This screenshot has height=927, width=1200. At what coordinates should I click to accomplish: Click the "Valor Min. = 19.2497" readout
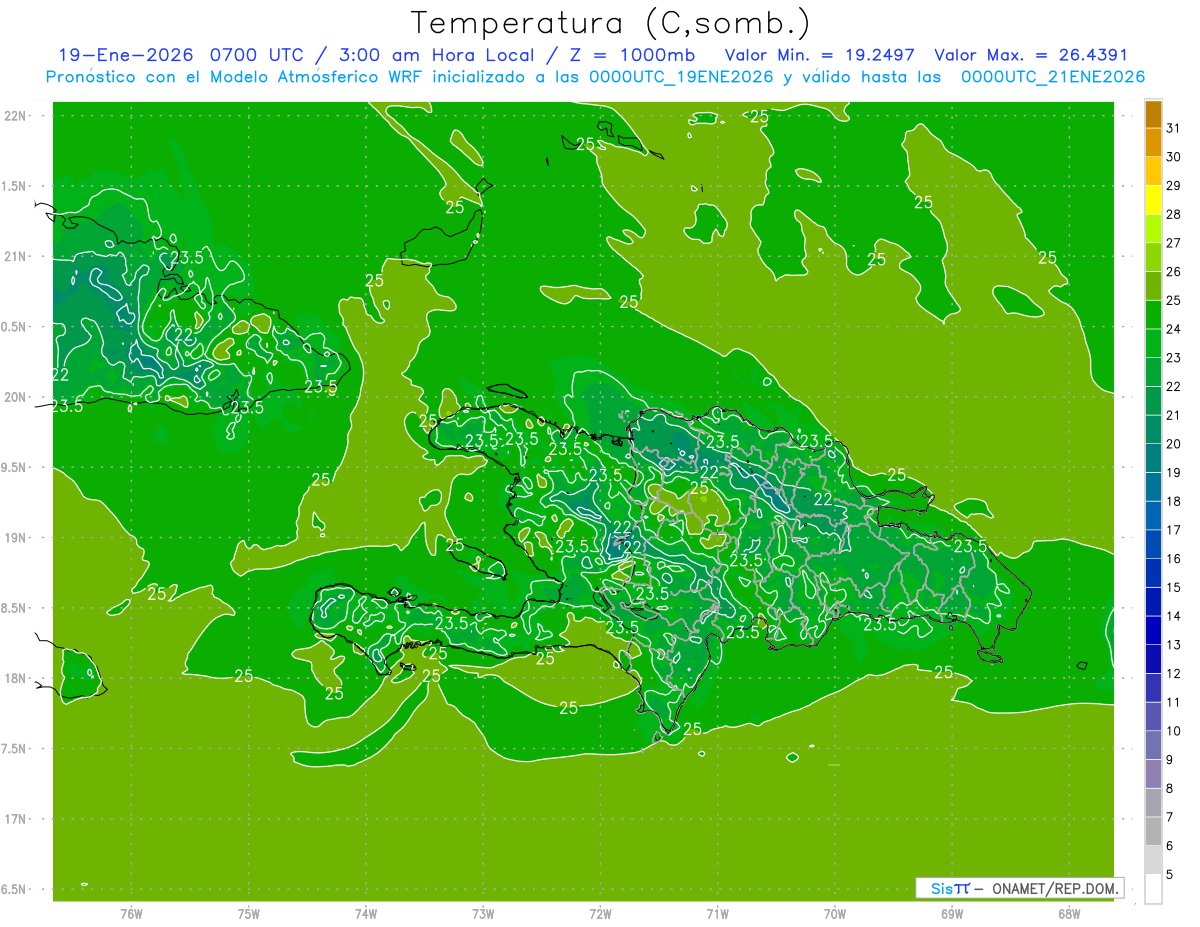click(821, 55)
